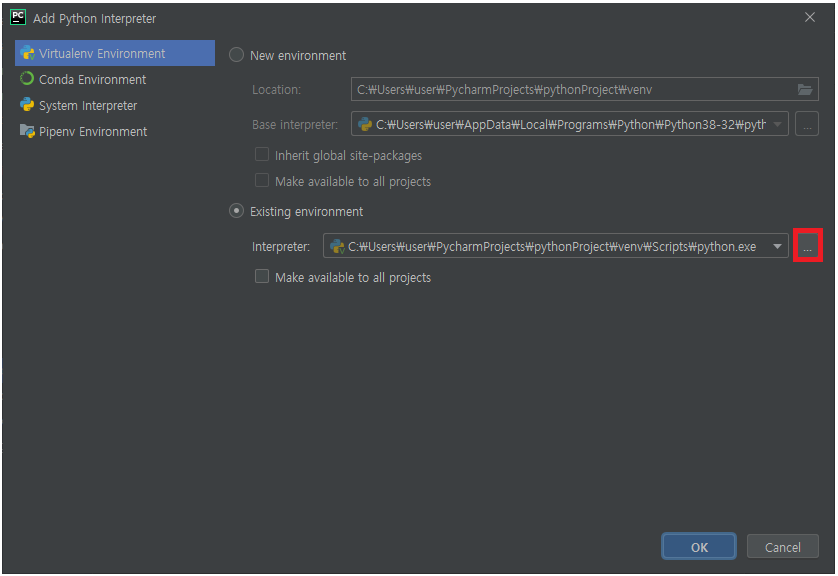Select Conda Environment in the sidebar
The image size is (838, 576).
point(115,80)
